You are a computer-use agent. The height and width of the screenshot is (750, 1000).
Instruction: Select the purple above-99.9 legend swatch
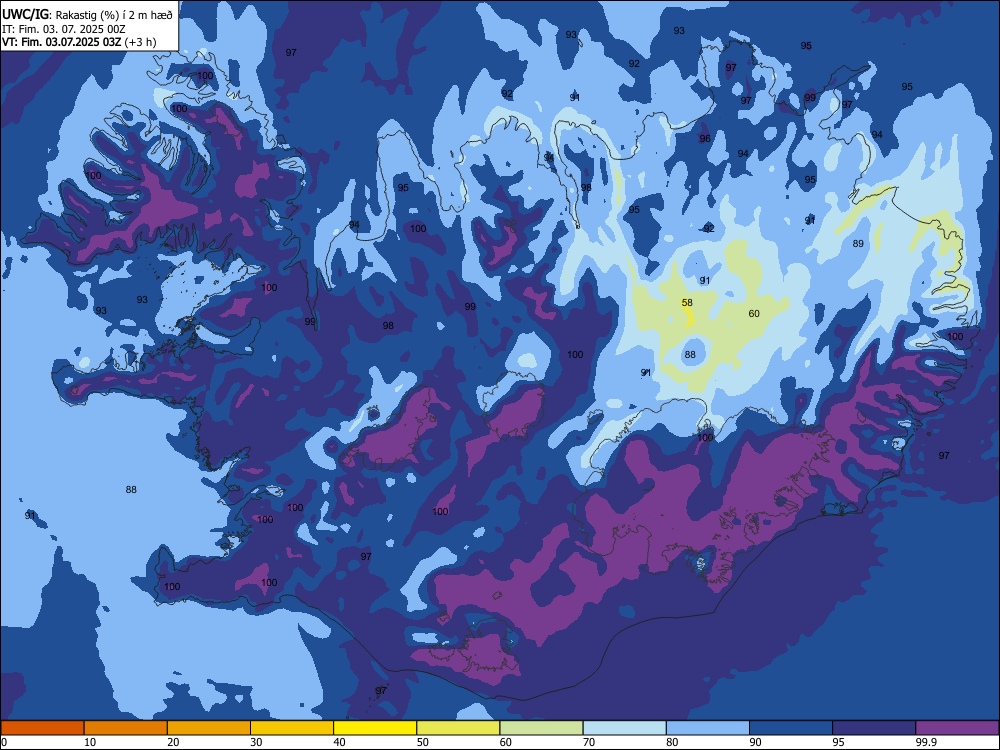click(957, 728)
